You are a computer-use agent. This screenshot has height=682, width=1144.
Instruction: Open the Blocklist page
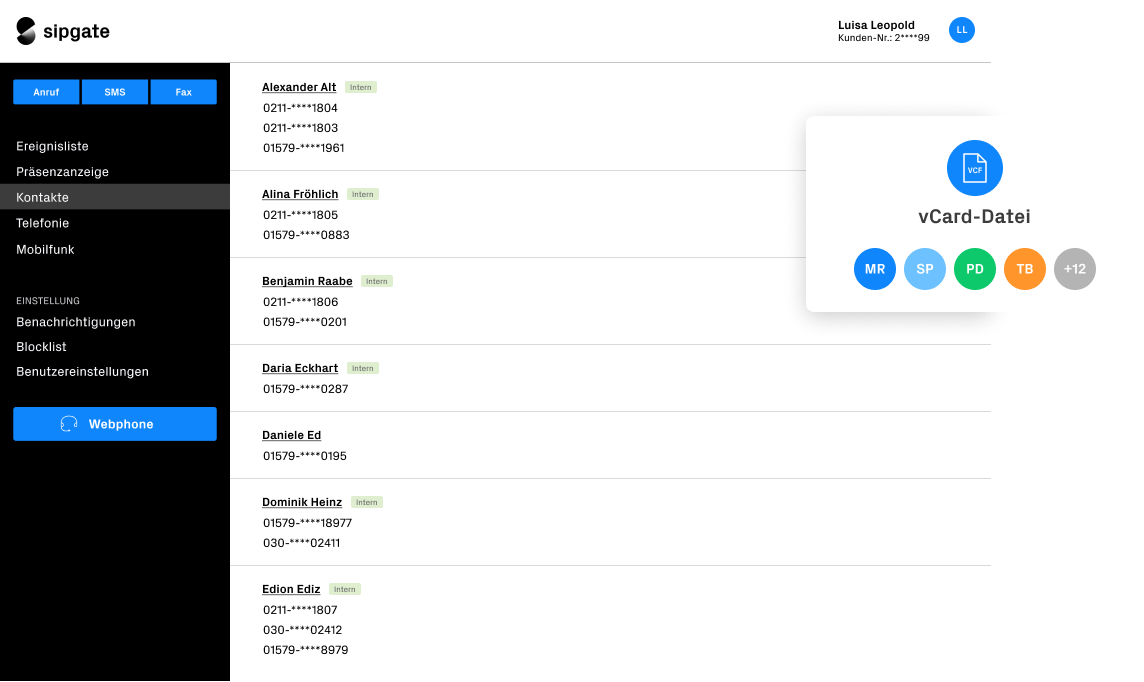click(41, 347)
